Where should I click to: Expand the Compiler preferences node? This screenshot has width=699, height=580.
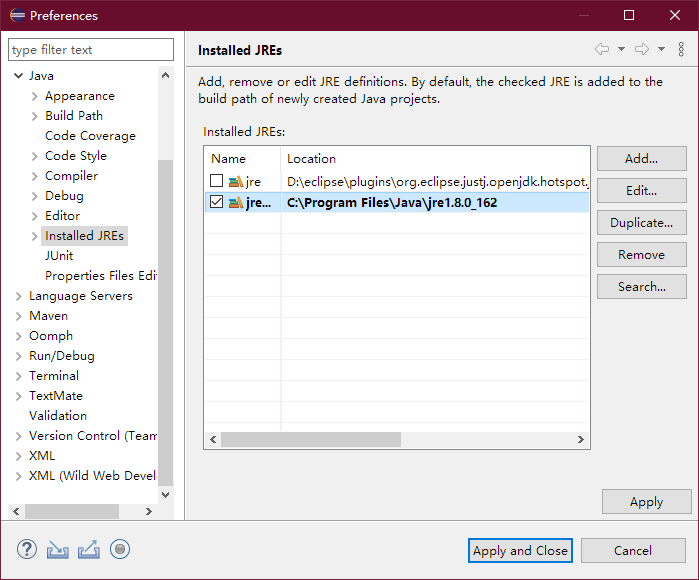(35, 176)
